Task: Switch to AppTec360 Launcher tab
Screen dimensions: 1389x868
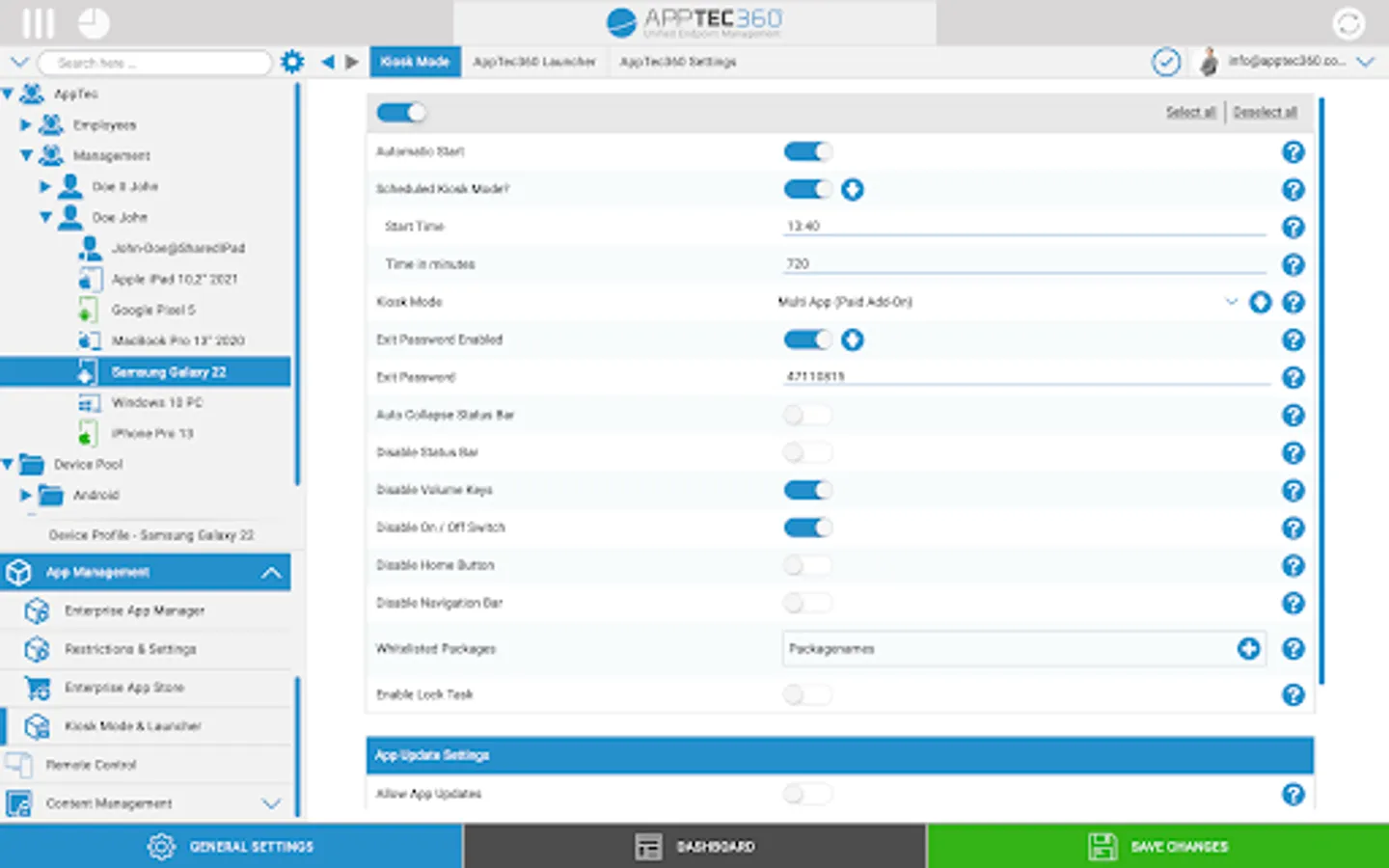Action: coord(534,62)
